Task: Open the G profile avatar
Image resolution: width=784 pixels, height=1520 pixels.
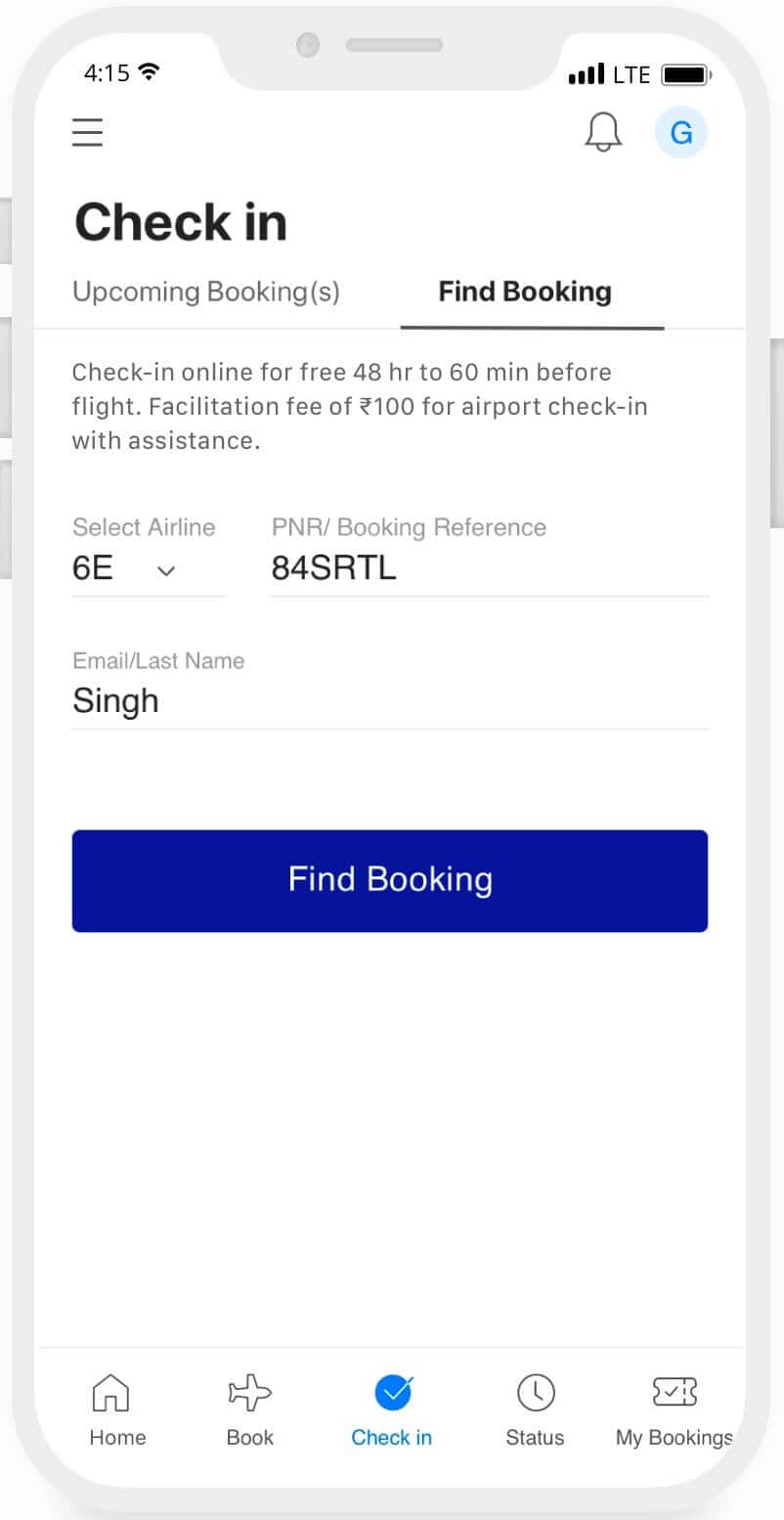Action: 681,132
